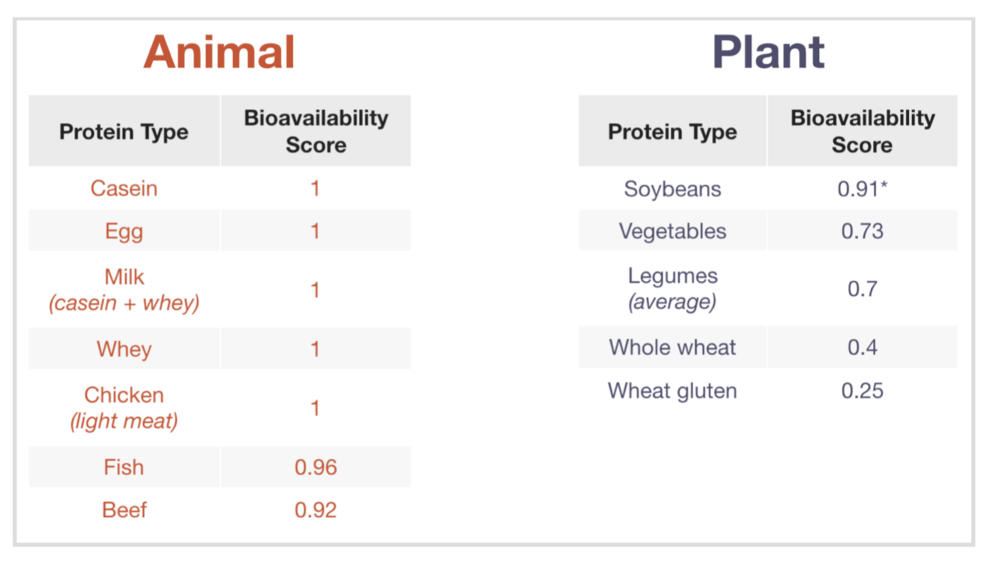Click the Animal heading

click(219, 52)
